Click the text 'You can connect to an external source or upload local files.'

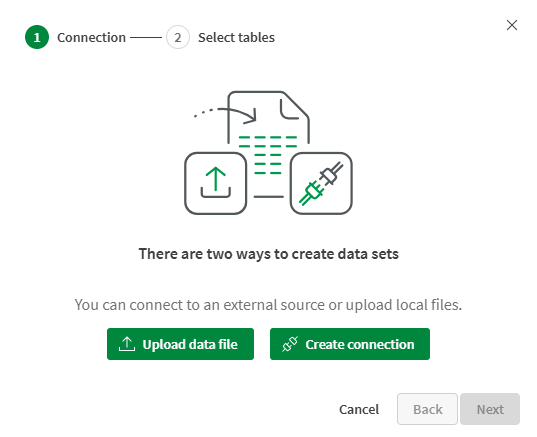tap(268, 305)
